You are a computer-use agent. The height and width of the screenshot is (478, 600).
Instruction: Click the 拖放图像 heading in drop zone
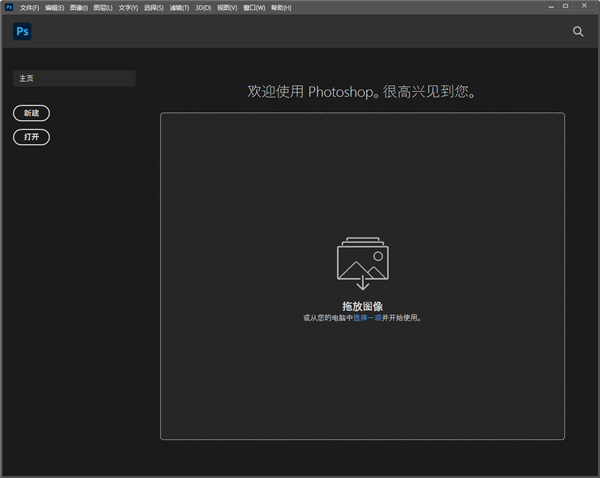coord(362,306)
